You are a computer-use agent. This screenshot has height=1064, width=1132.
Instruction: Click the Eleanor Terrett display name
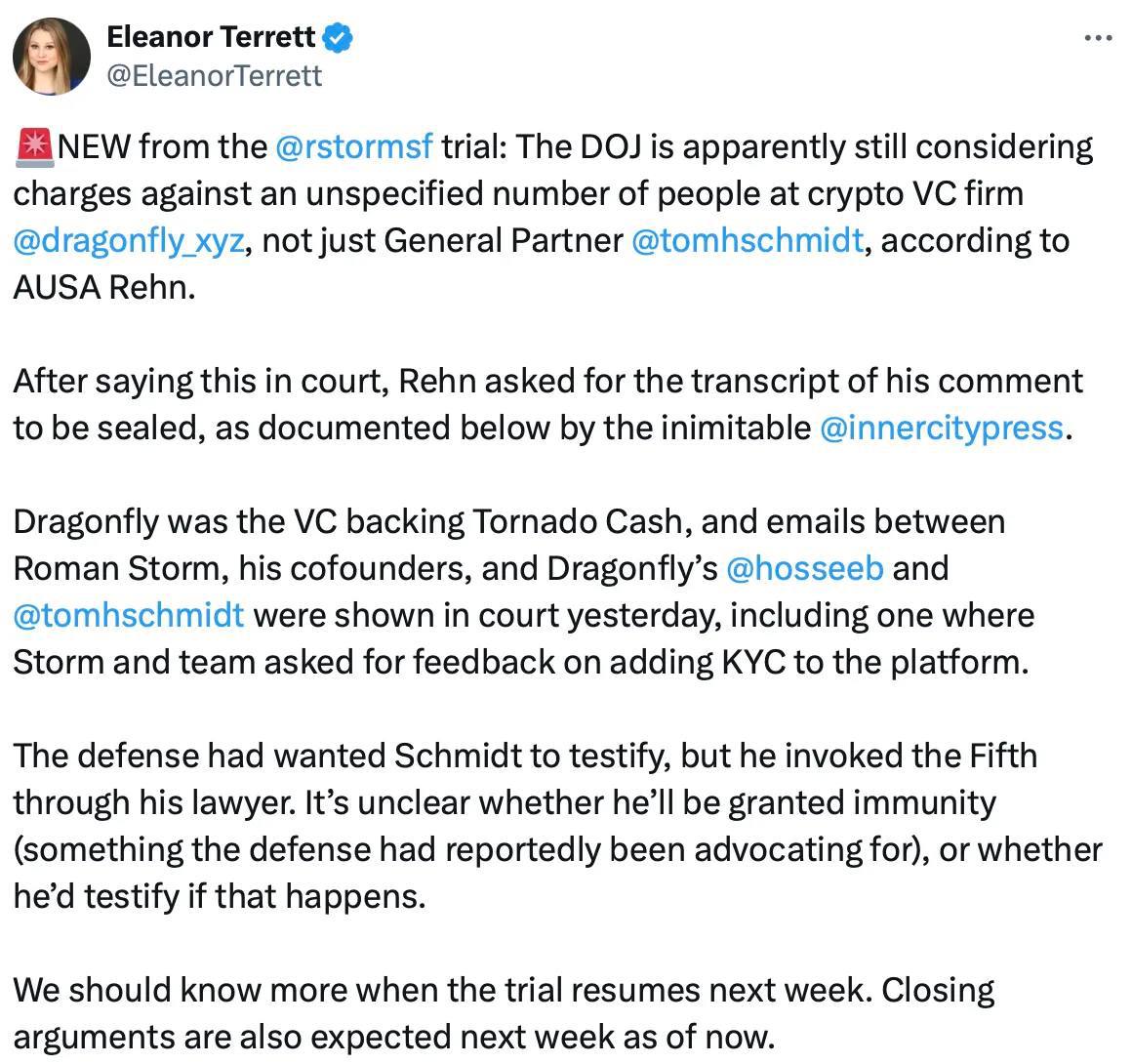point(211,37)
